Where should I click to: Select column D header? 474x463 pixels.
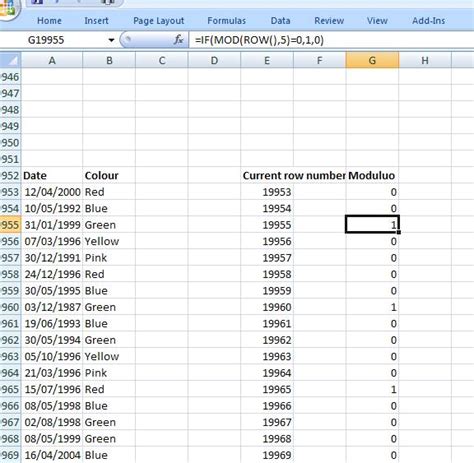coord(214,60)
